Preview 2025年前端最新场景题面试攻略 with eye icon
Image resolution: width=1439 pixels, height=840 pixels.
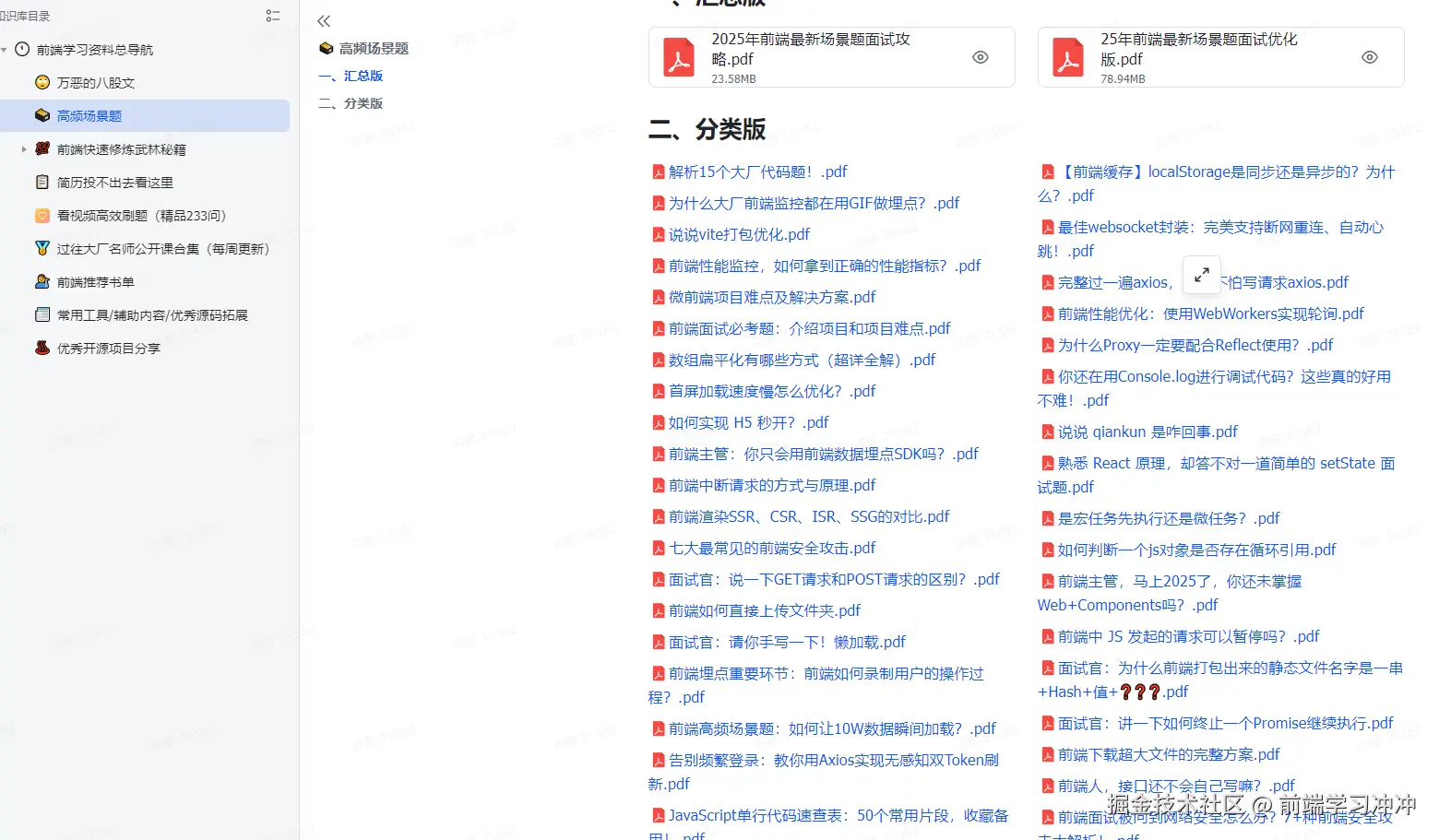(x=981, y=57)
